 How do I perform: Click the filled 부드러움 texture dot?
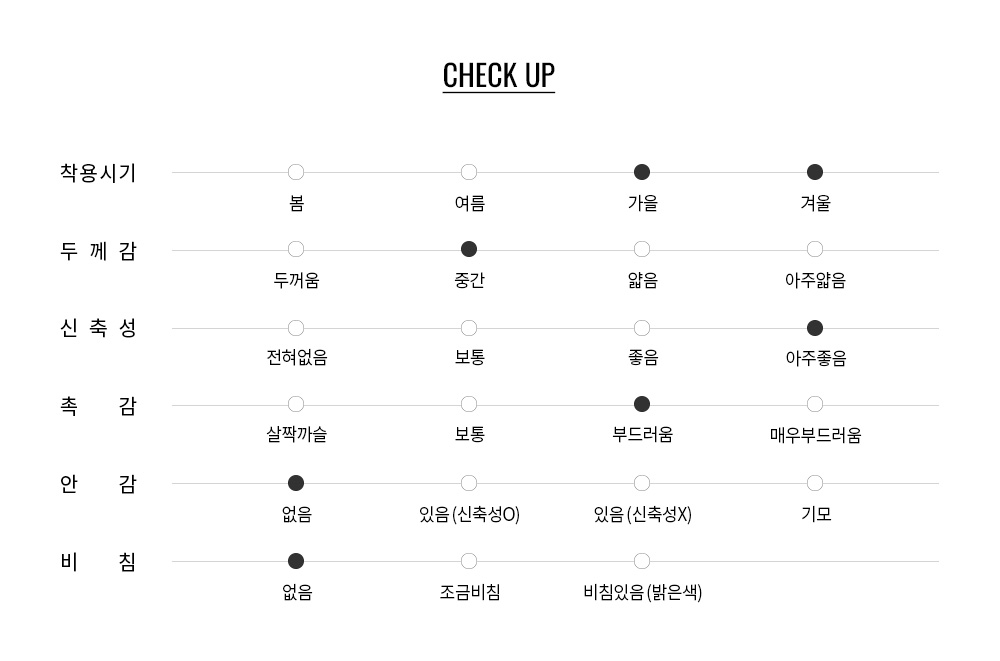(x=642, y=405)
